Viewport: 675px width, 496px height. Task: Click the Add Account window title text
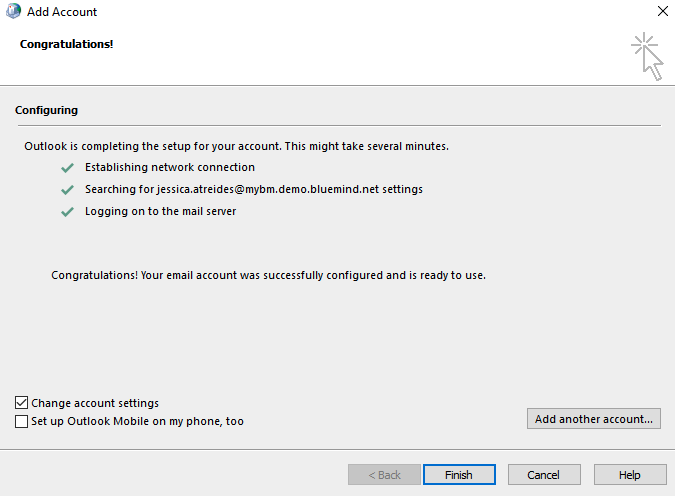(x=62, y=12)
